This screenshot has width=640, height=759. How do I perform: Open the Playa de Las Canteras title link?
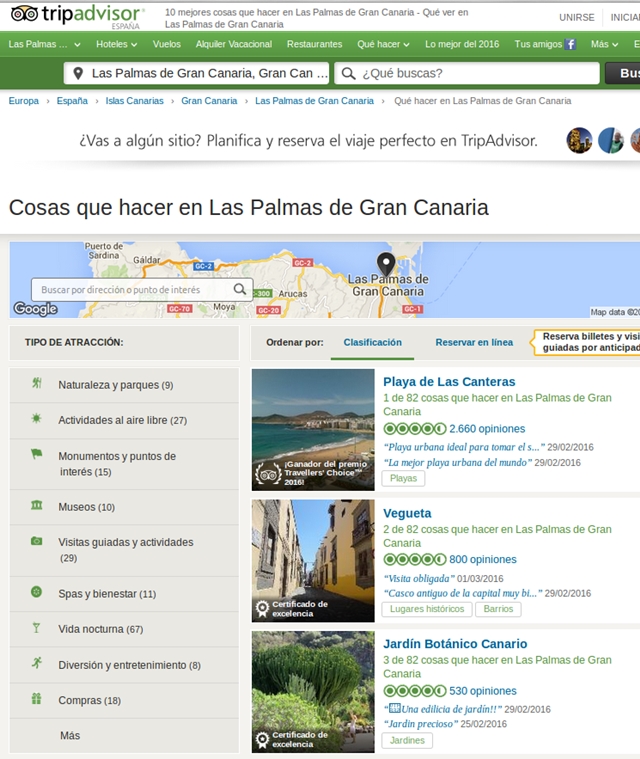tap(449, 382)
